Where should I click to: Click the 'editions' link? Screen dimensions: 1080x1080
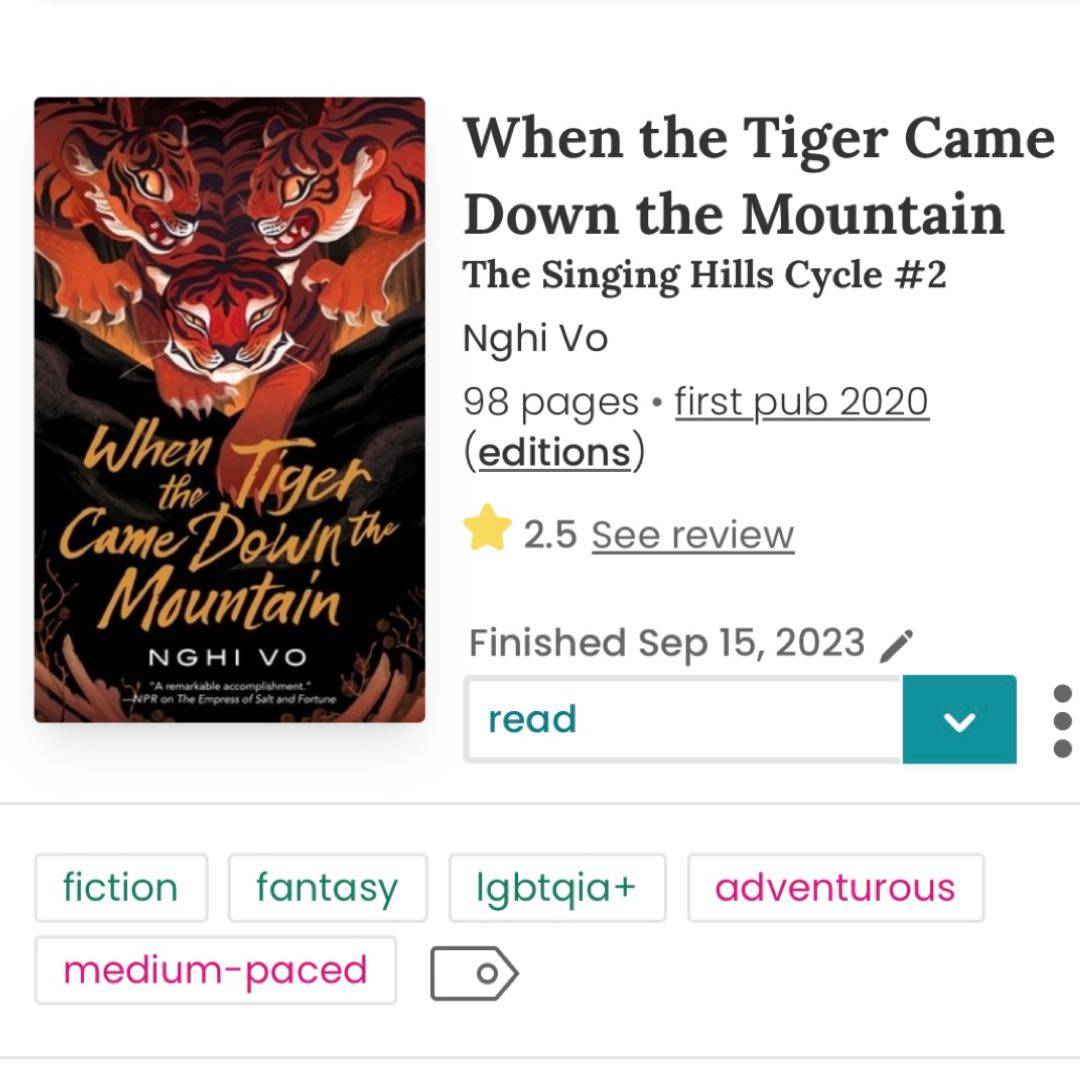coord(555,452)
